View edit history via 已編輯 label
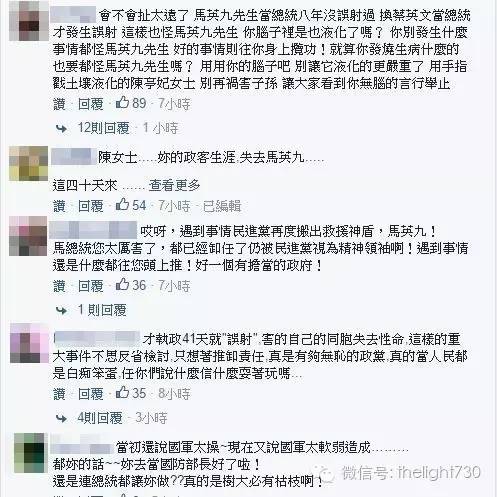The width and height of the screenshot is (497, 497). tap(222, 206)
